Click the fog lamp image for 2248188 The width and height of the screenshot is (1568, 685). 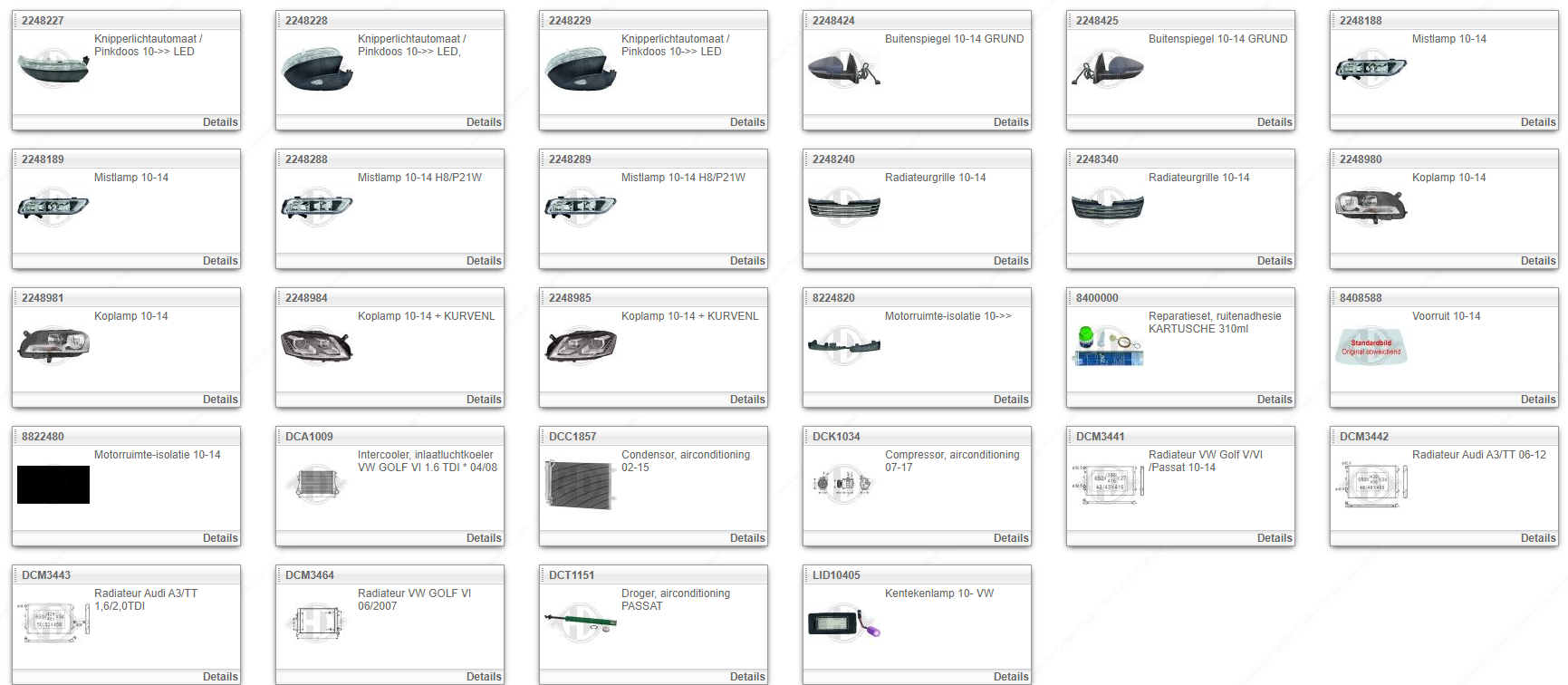pyautogui.click(x=1371, y=69)
